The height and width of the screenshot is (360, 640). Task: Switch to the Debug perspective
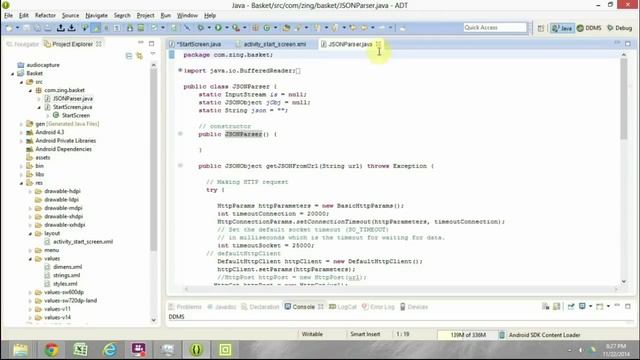click(620, 28)
